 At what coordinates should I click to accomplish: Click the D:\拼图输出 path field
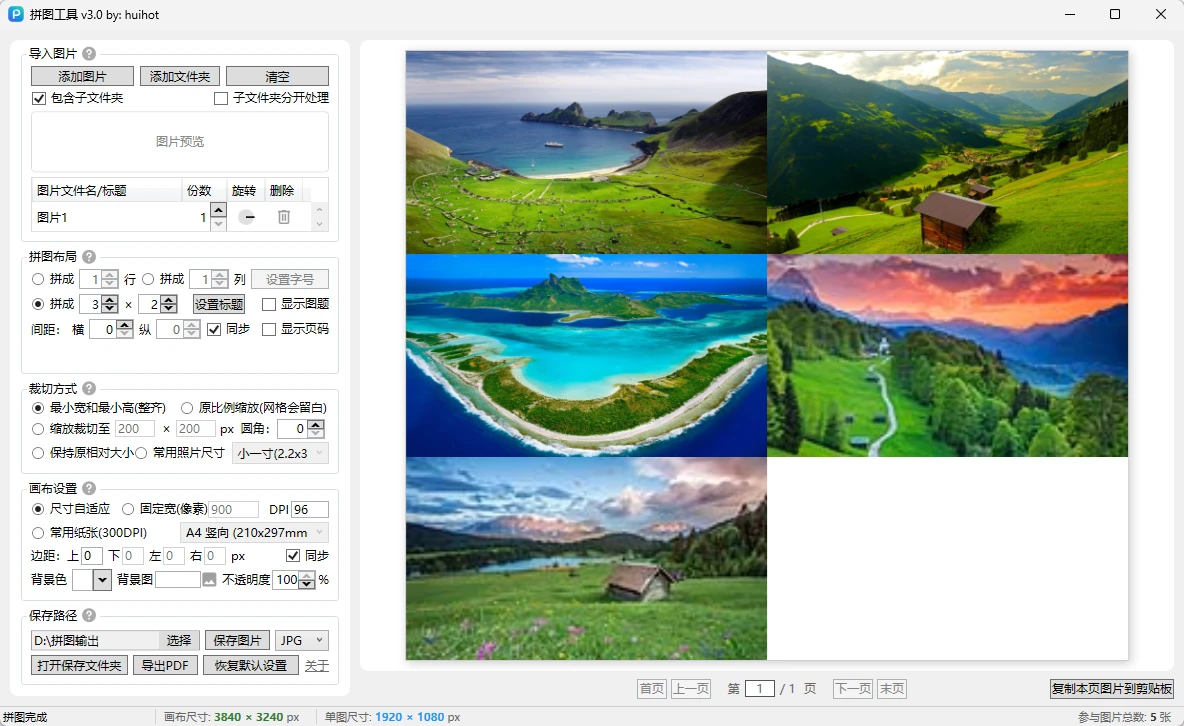(x=95, y=641)
